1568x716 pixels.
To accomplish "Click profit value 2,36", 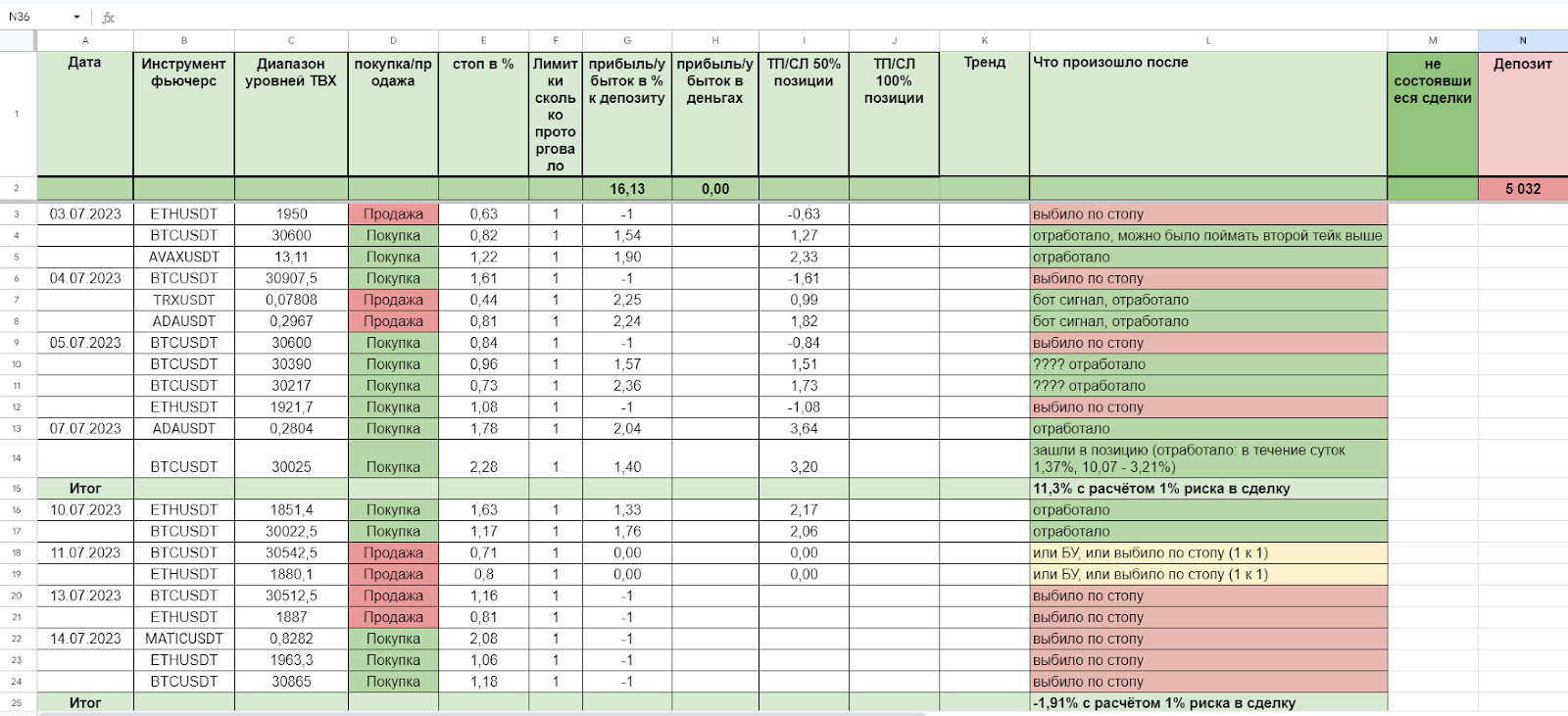I will 627,386.
